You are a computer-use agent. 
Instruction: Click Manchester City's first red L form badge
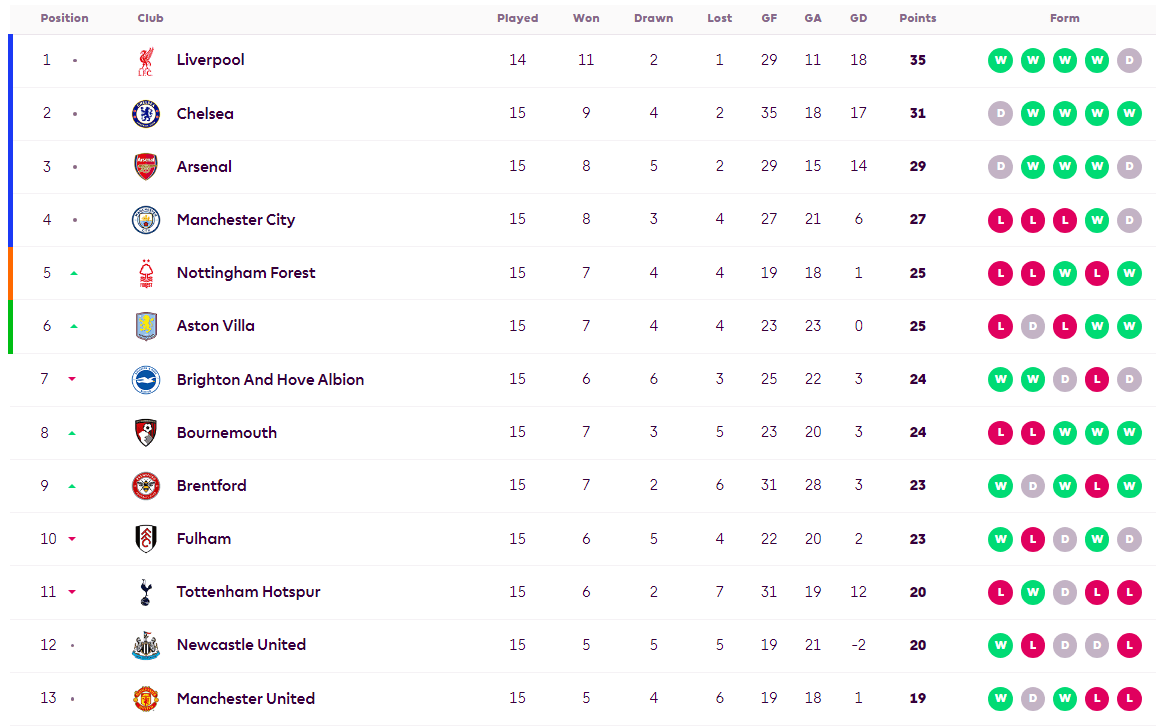[1000, 220]
